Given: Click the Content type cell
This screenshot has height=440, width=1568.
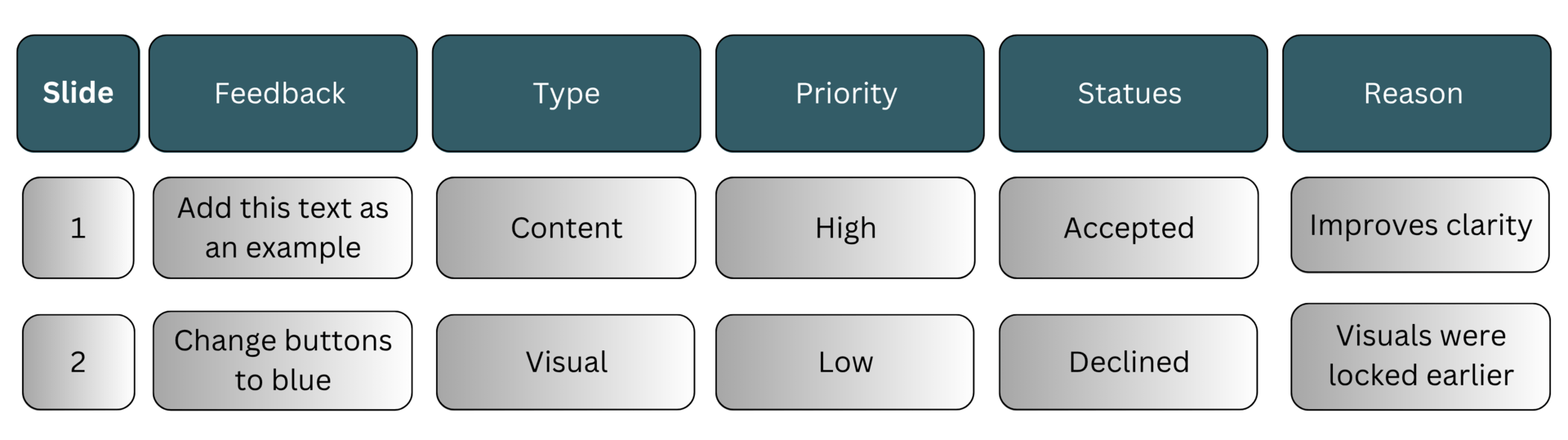Looking at the screenshot, I should pyautogui.click(x=566, y=228).
